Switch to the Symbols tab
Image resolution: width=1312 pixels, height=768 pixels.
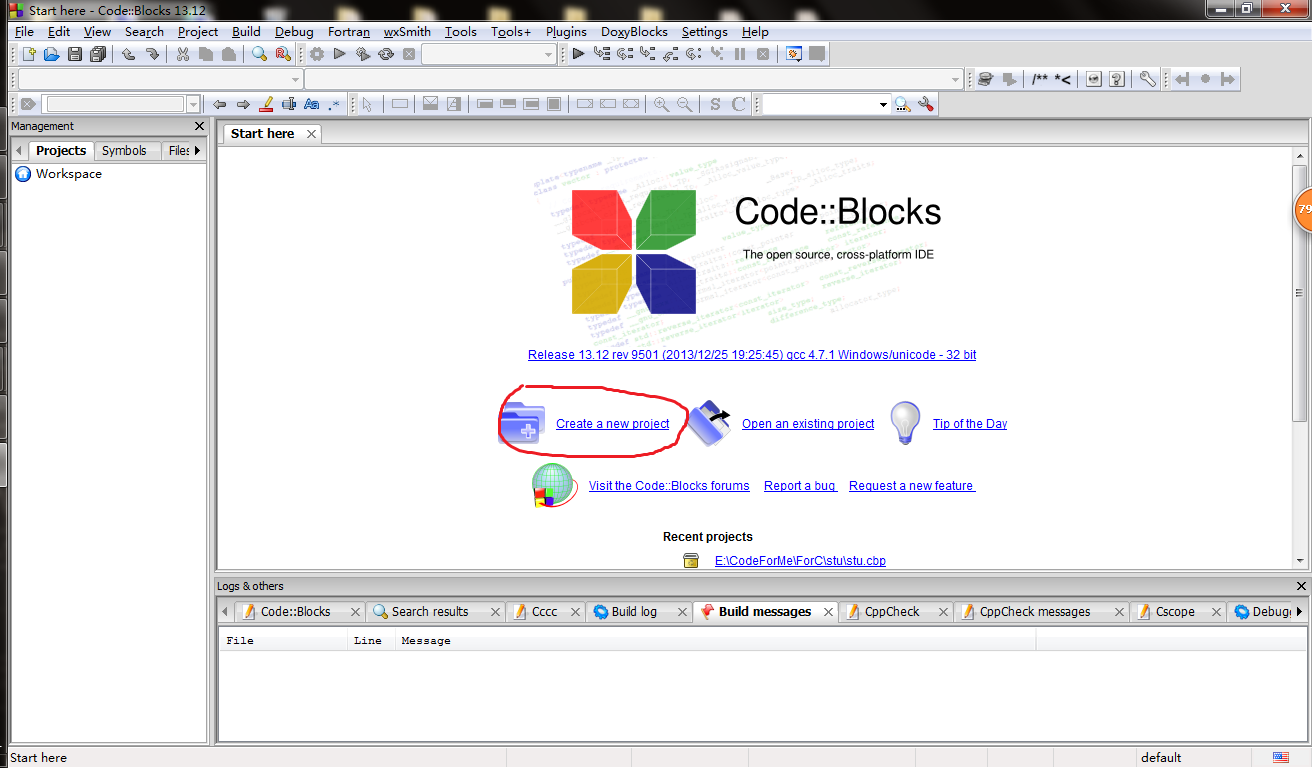pos(124,150)
